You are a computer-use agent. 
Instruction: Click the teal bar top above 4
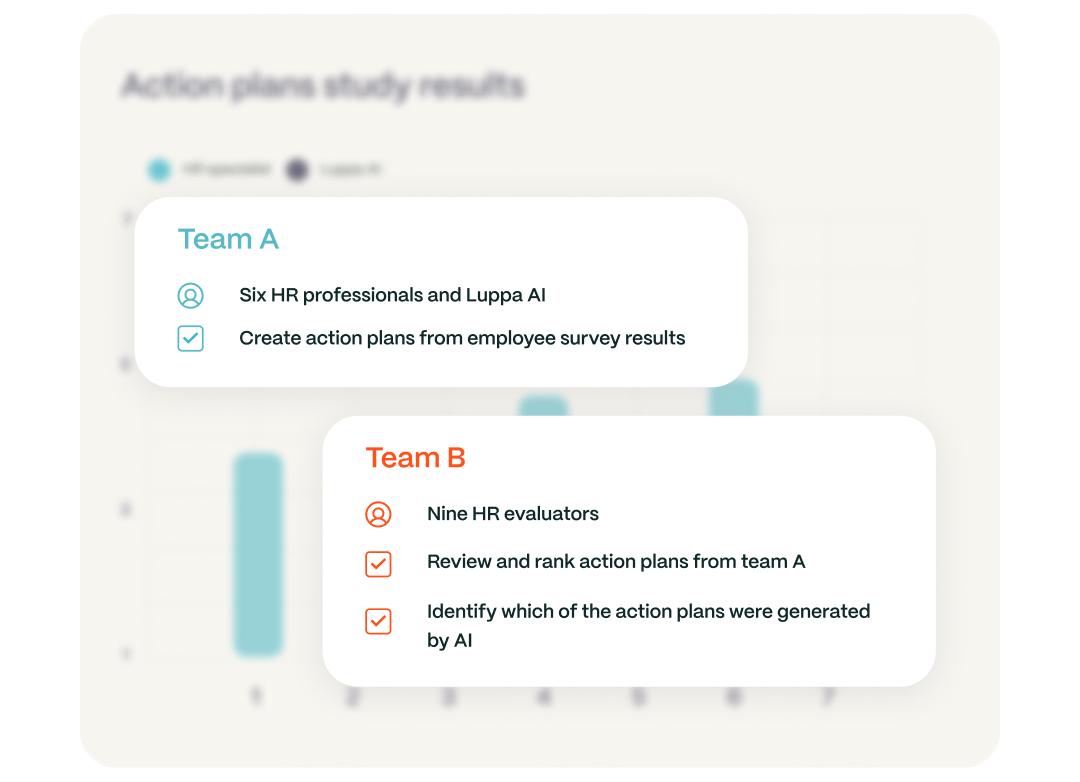[x=543, y=406]
